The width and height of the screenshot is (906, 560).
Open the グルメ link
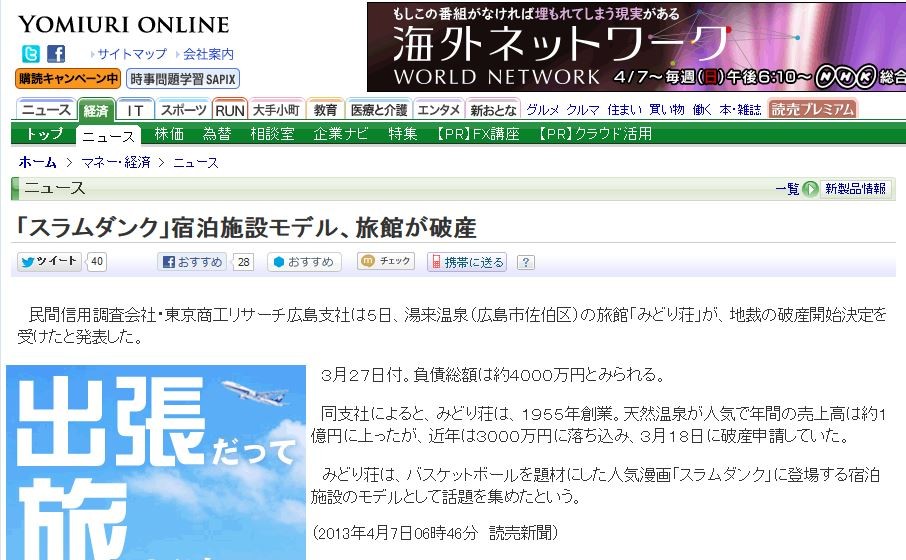[x=543, y=110]
